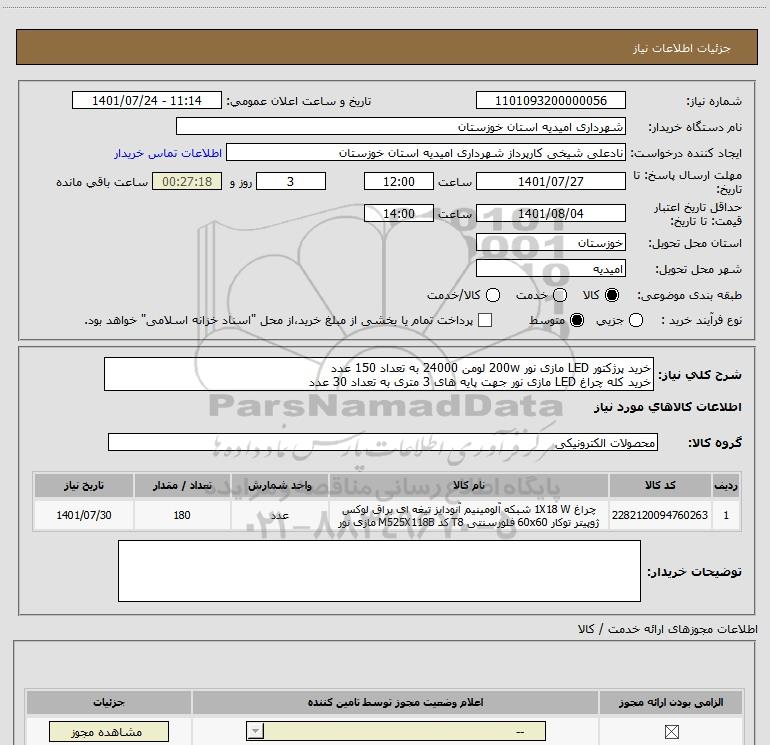Image resolution: width=770 pixels, height=745 pixels.
Task: Click the quantity cell 180
Action: click(182, 515)
